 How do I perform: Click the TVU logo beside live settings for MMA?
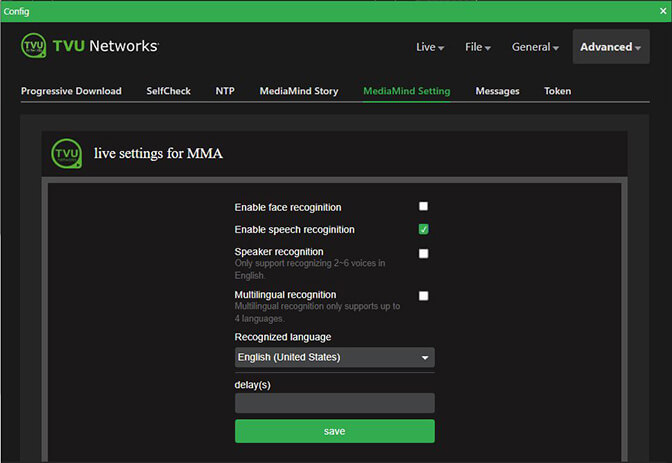66,153
